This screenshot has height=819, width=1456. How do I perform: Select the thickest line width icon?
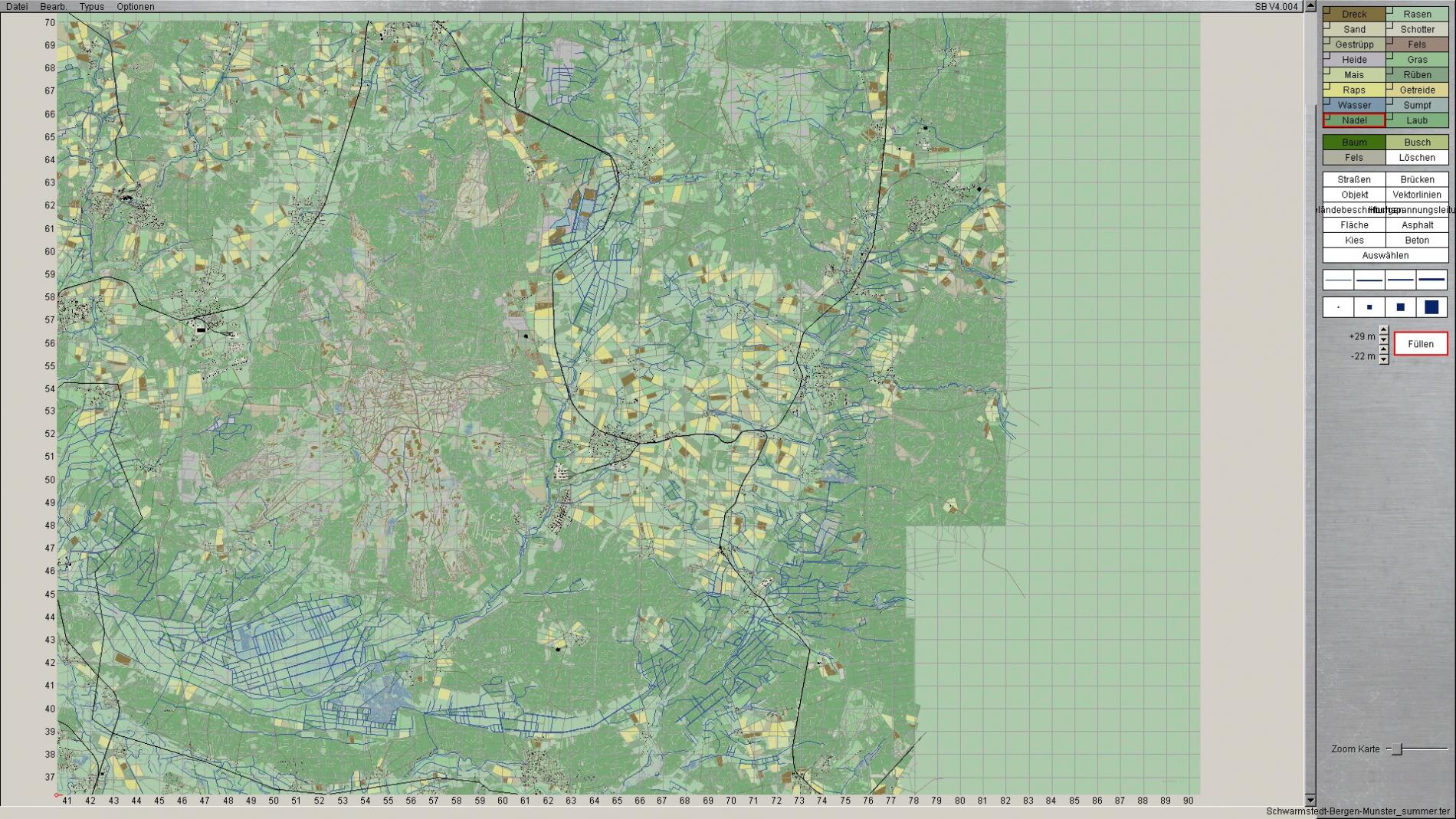1431,280
